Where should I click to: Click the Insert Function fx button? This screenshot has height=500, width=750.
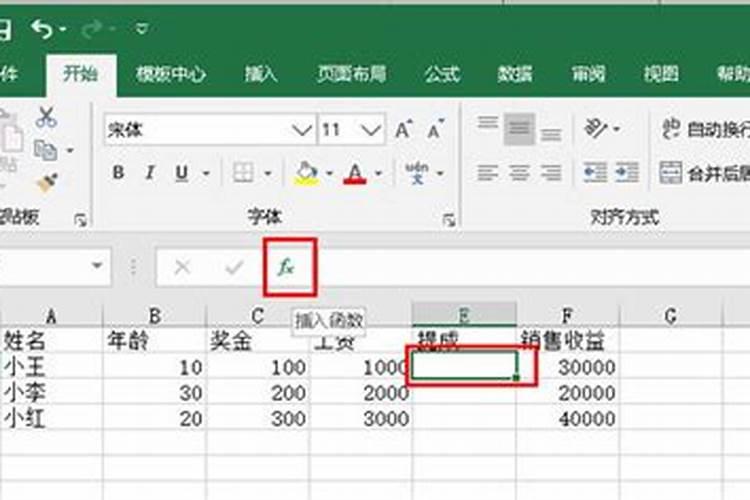(x=287, y=267)
